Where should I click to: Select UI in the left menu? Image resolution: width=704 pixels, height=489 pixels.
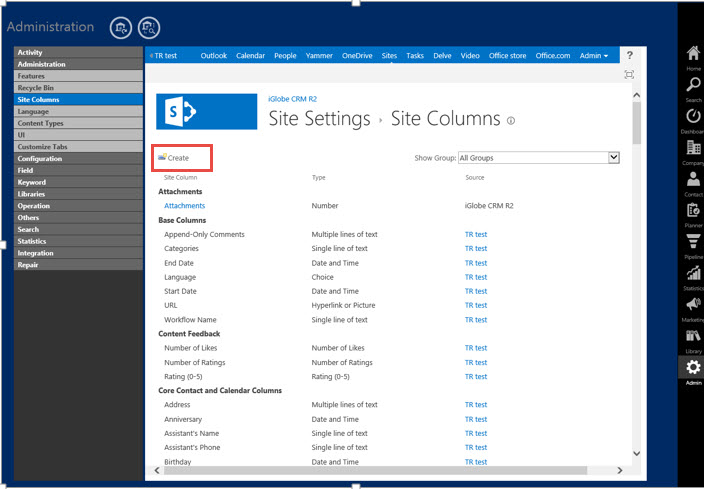(78, 135)
